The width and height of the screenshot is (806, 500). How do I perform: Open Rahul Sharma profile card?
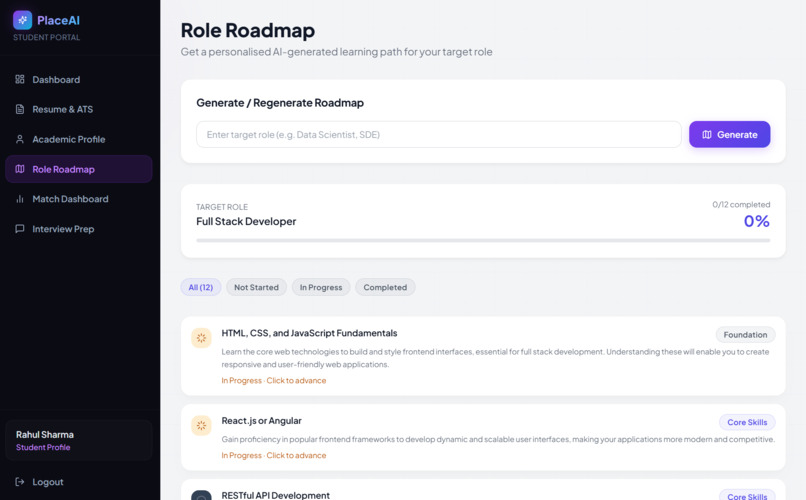(79, 440)
